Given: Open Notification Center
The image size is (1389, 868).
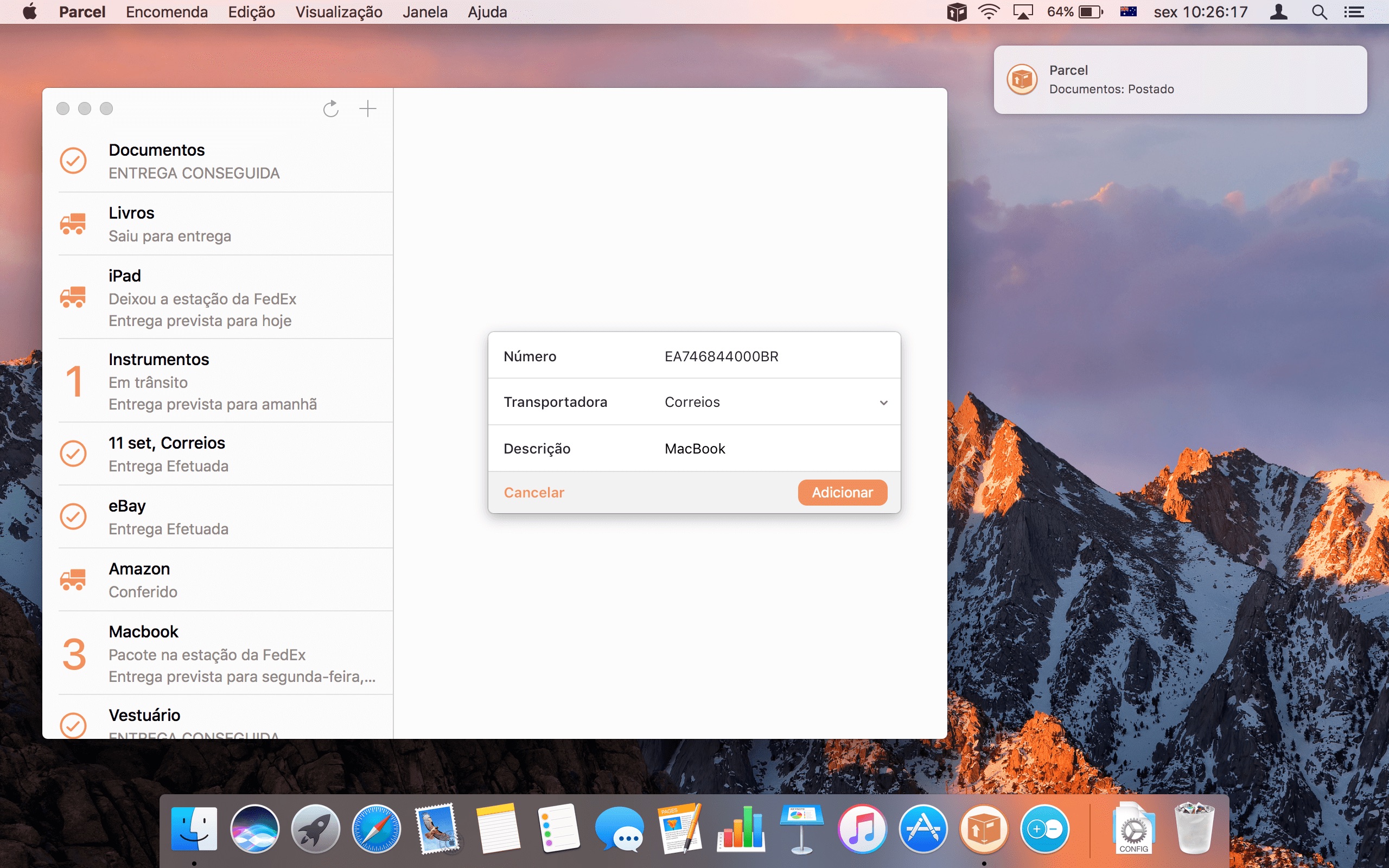Looking at the screenshot, I should [x=1354, y=12].
